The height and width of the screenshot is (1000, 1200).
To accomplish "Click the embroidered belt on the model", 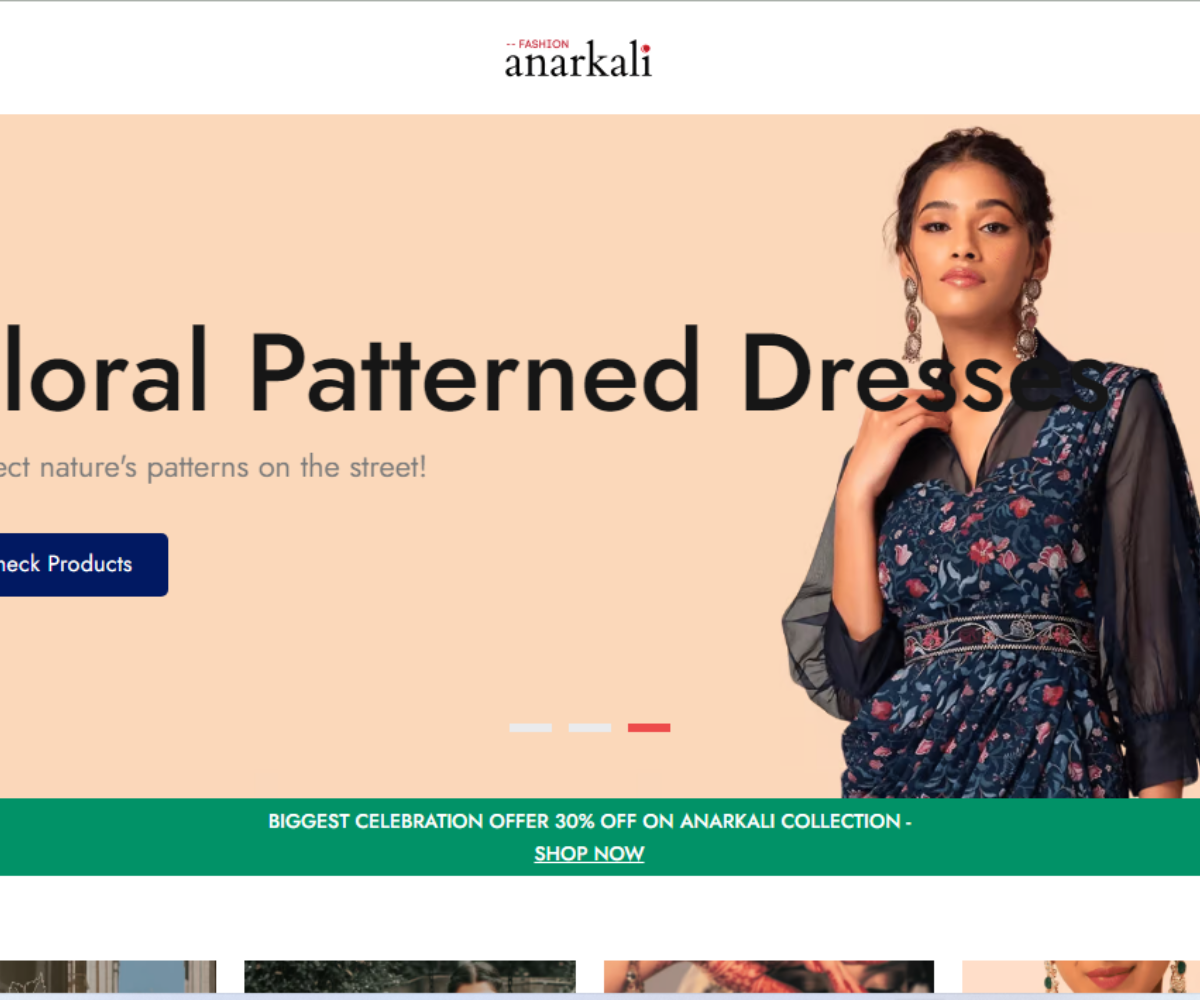I will [x=1000, y=636].
